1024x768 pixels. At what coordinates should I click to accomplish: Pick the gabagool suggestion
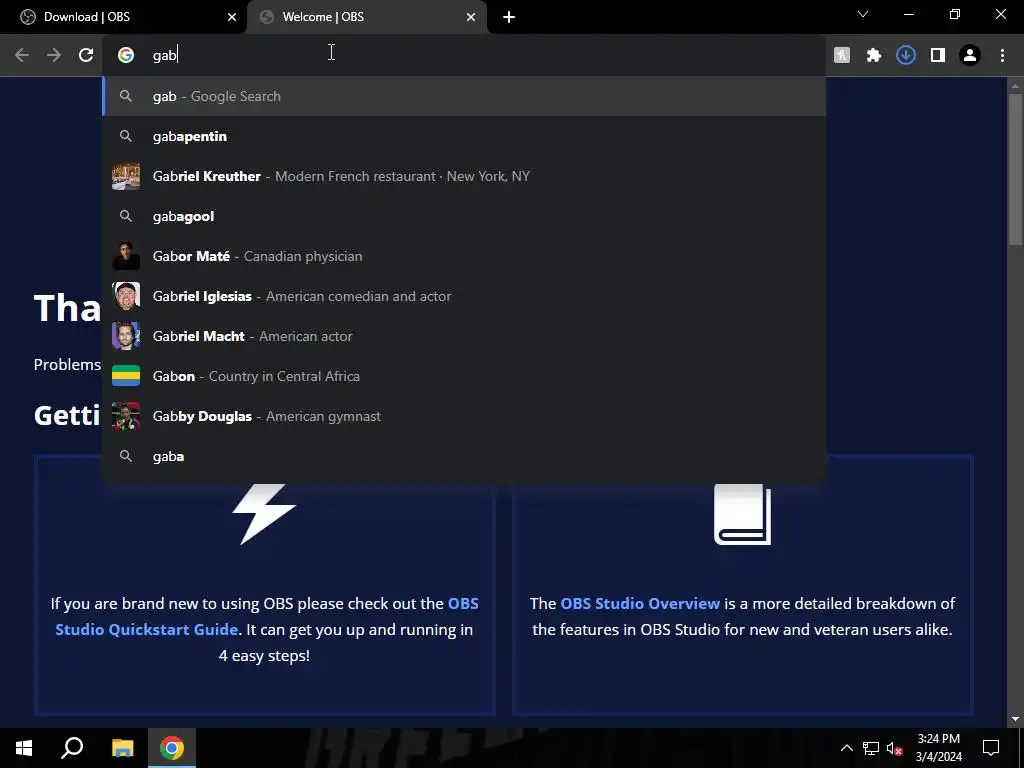(464, 216)
